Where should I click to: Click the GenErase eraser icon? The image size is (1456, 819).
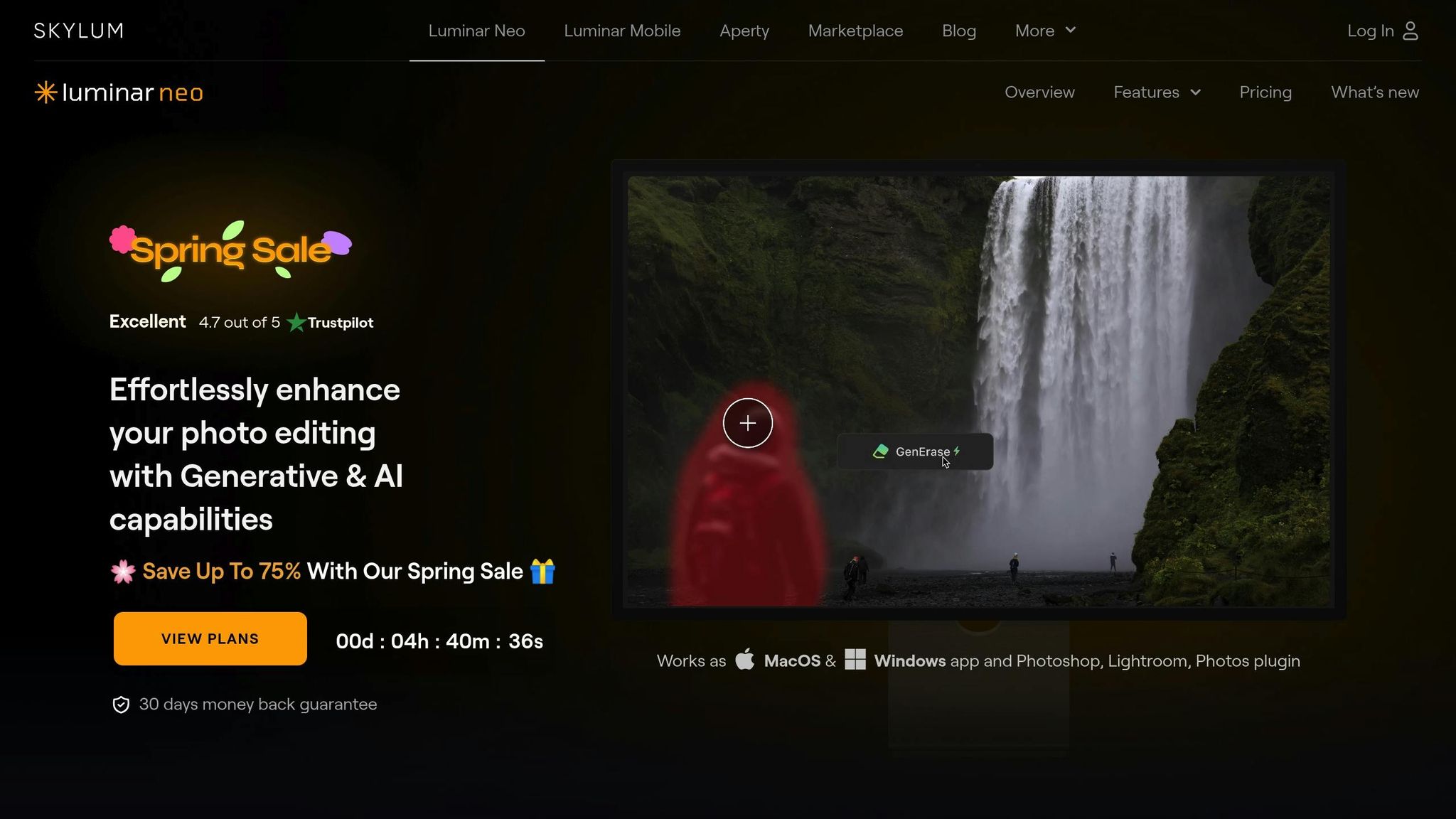pos(881,451)
